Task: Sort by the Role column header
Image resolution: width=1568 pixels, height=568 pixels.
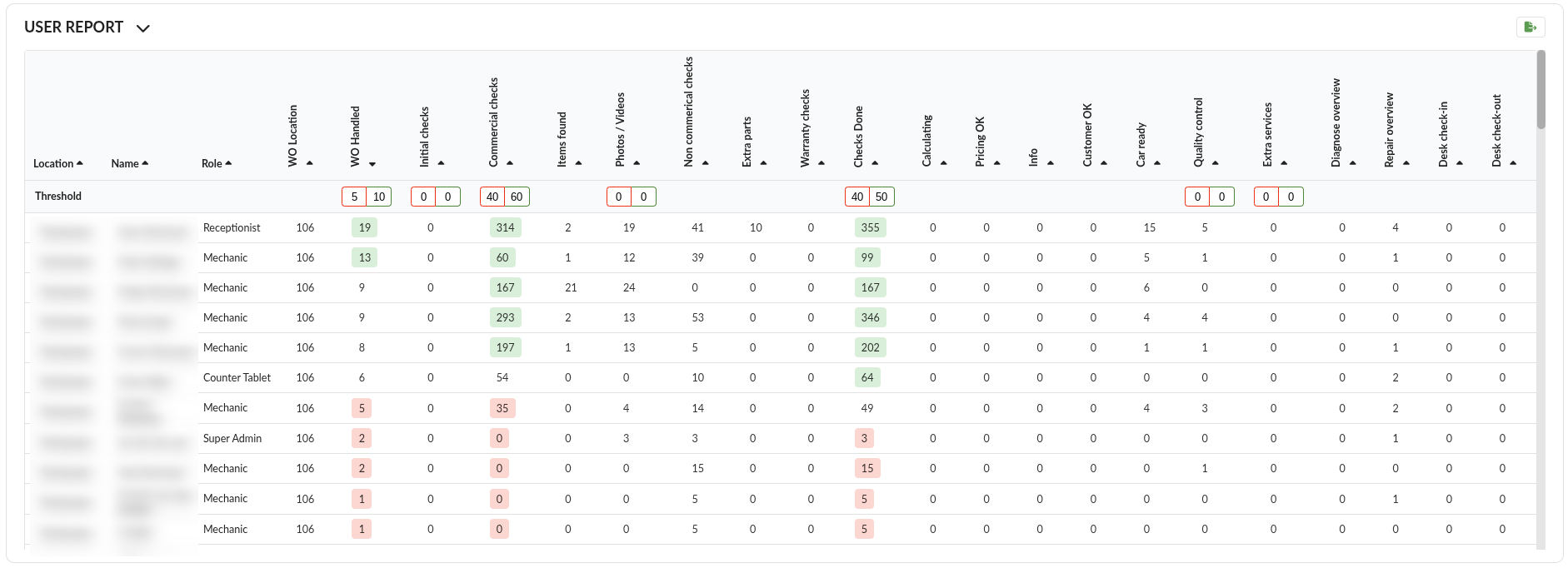Action: point(216,164)
